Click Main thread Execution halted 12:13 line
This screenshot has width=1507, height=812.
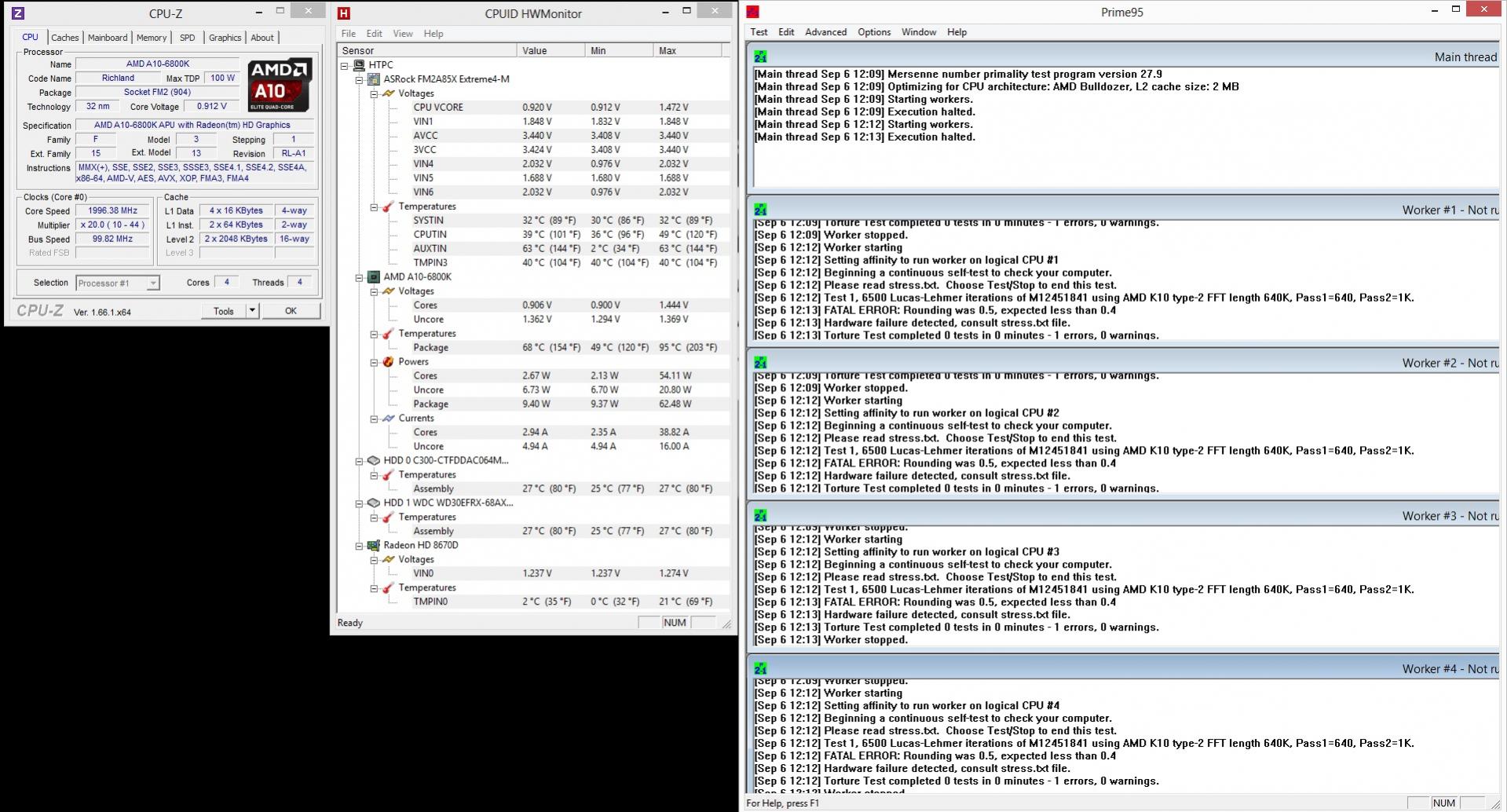(865, 137)
